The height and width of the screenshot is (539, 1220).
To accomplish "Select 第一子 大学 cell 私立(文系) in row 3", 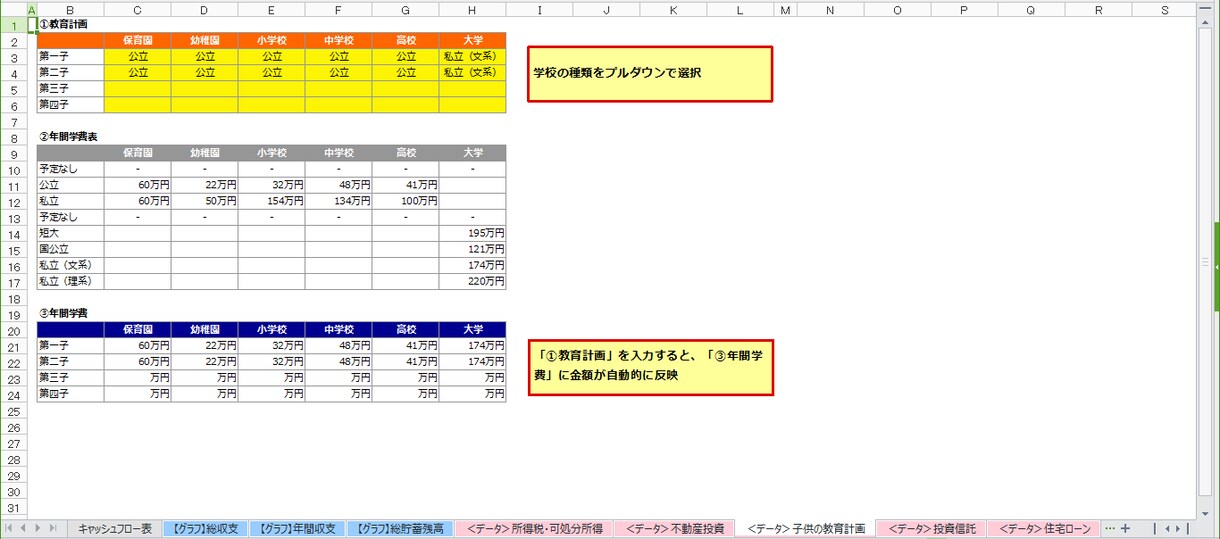I will (x=472, y=57).
